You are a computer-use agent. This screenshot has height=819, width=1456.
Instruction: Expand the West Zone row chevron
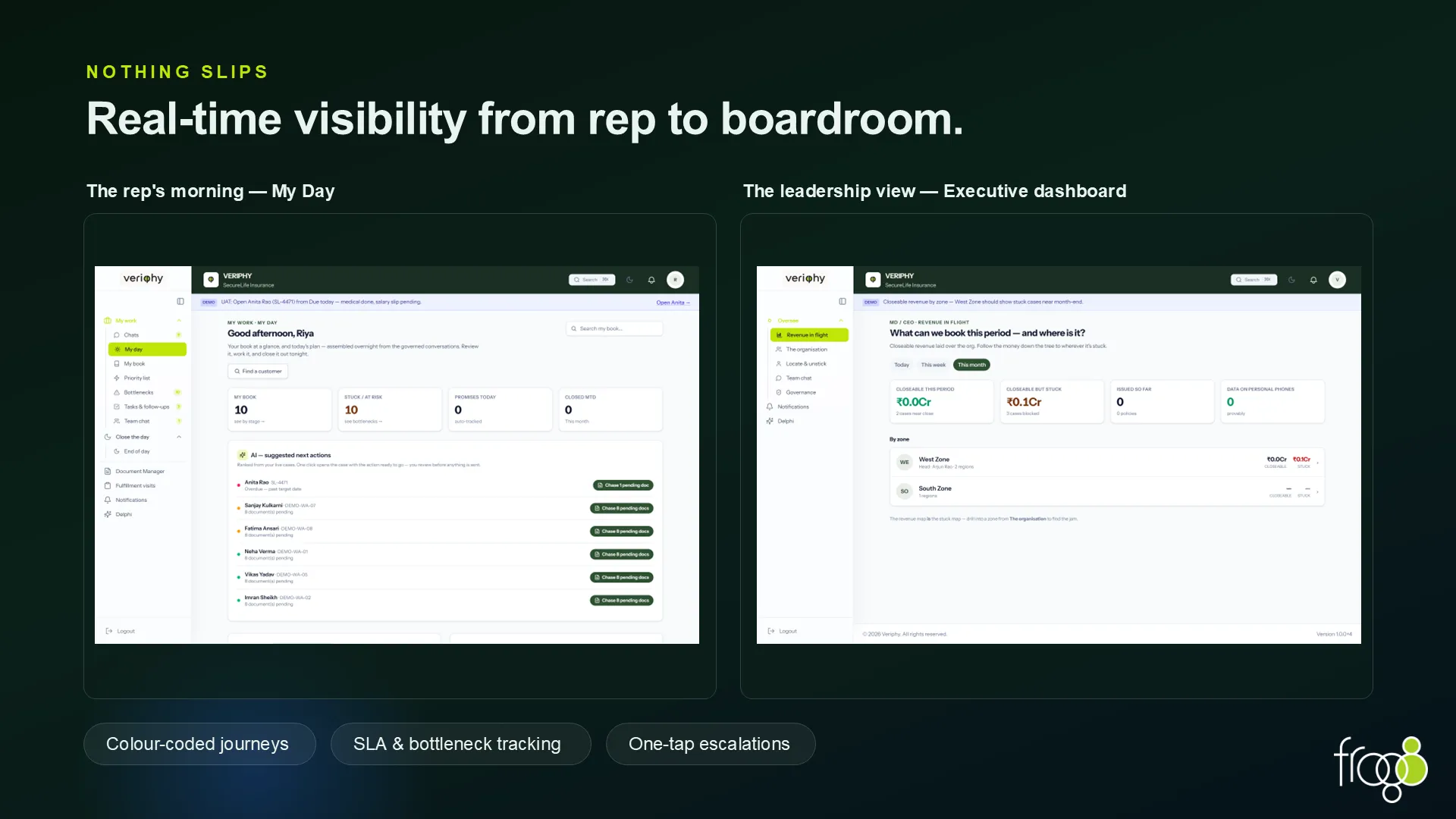[x=1318, y=463]
